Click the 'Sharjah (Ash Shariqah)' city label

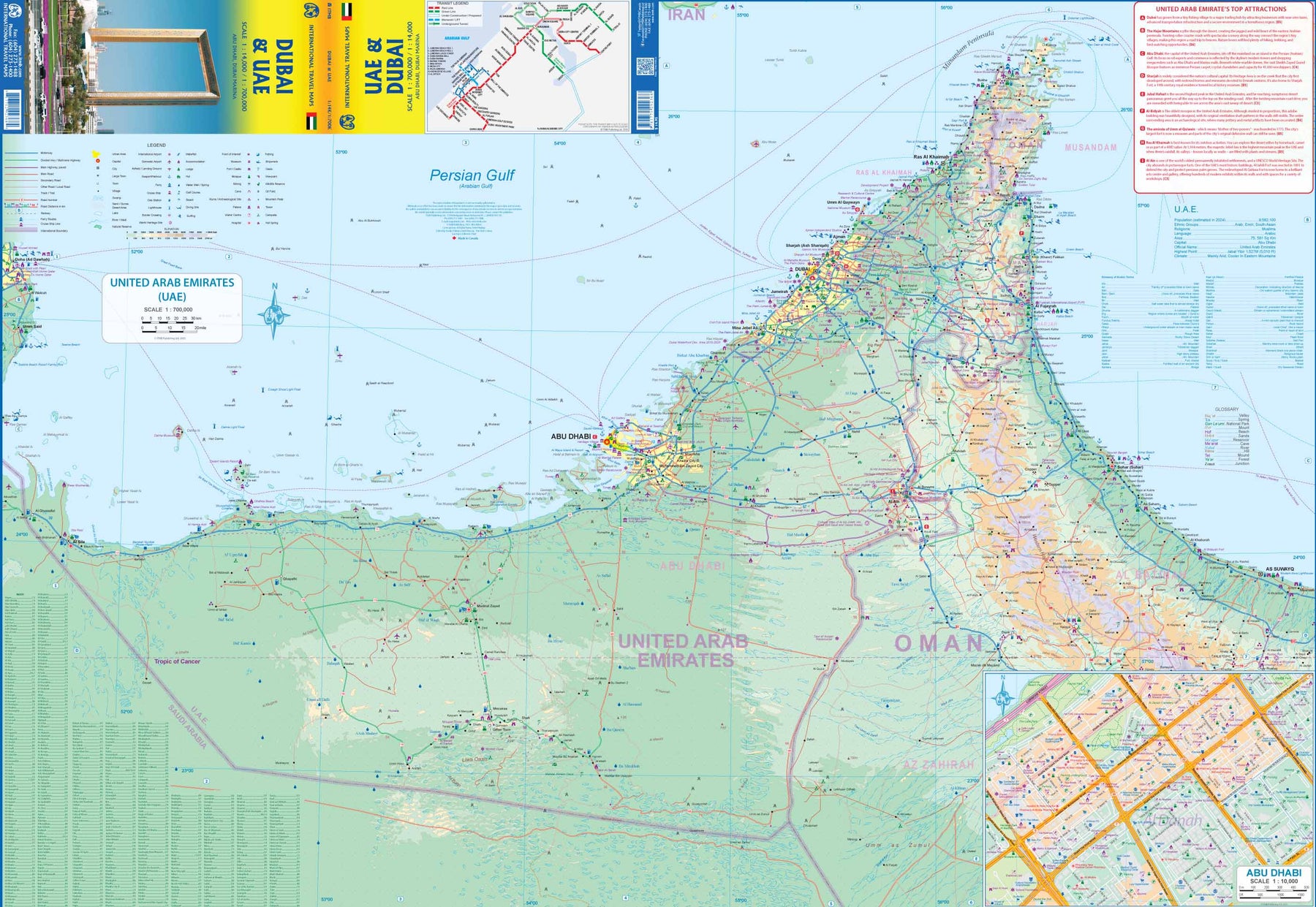(x=807, y=246)
